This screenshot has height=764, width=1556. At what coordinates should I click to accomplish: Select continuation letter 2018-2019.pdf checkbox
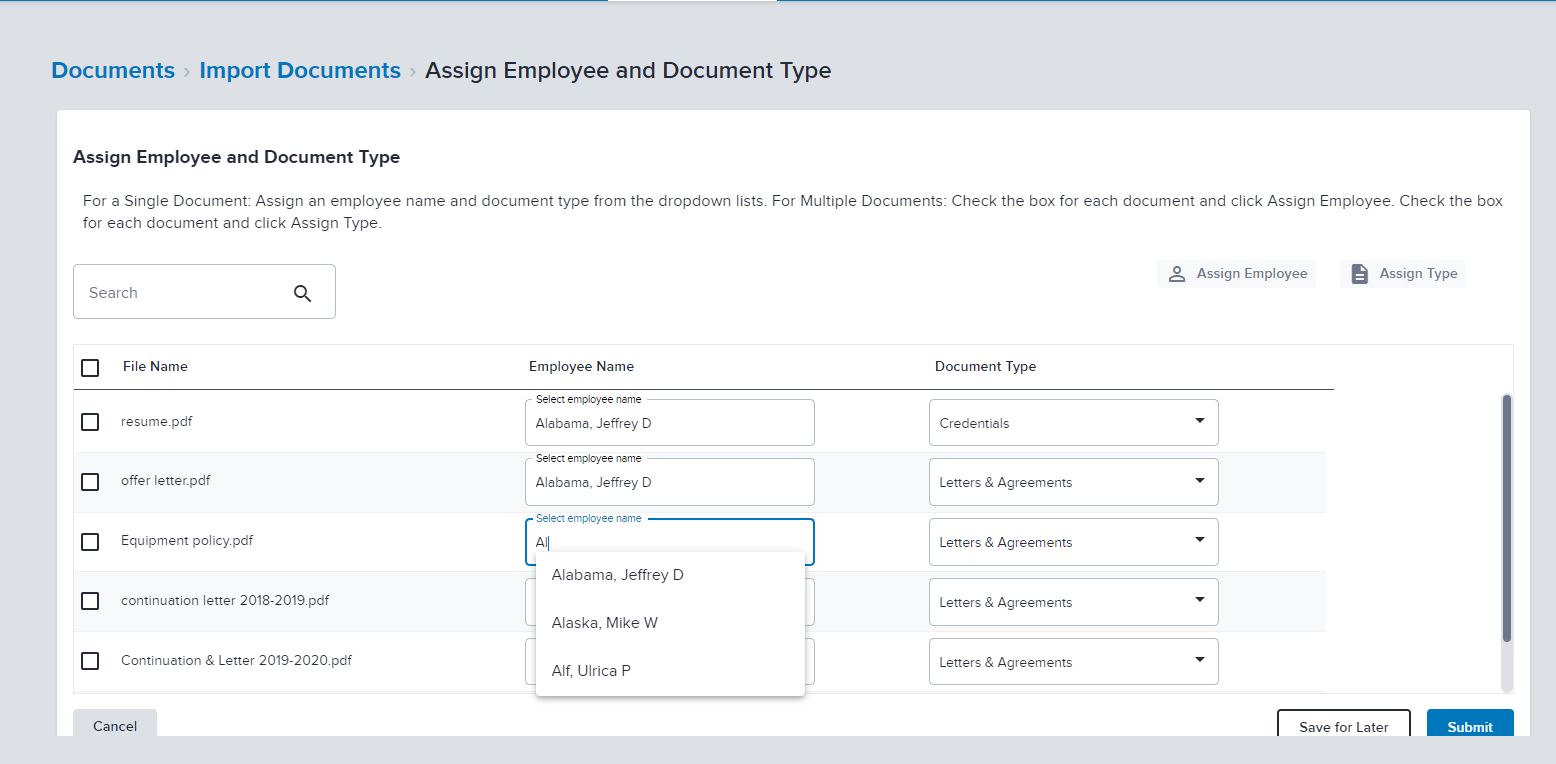click(x=90, y=601)
